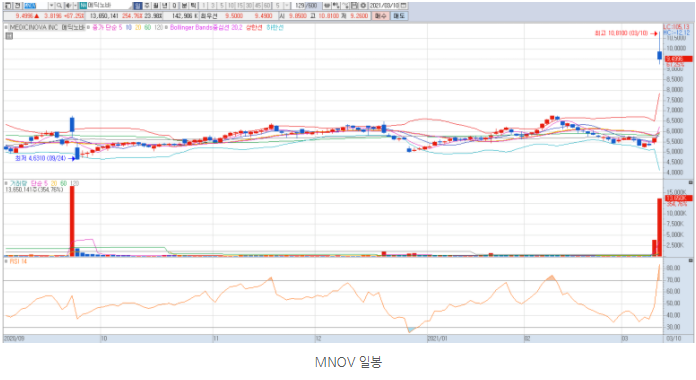Click the gray 120-day moving average legend
Screen dimensions: 696x380
158,28
